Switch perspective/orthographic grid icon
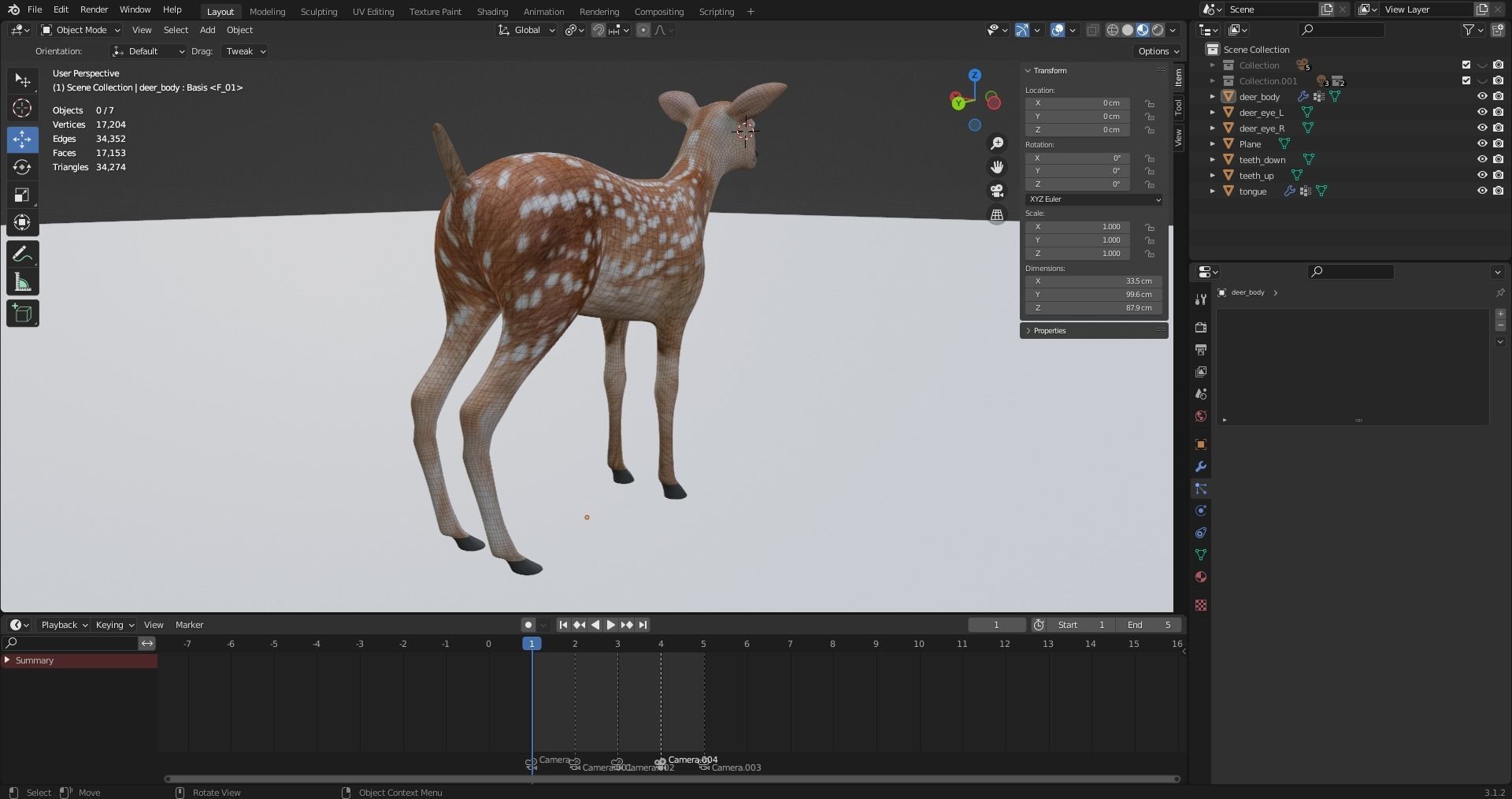This screenshot has height=799, width=1512. tap(997, 214)
